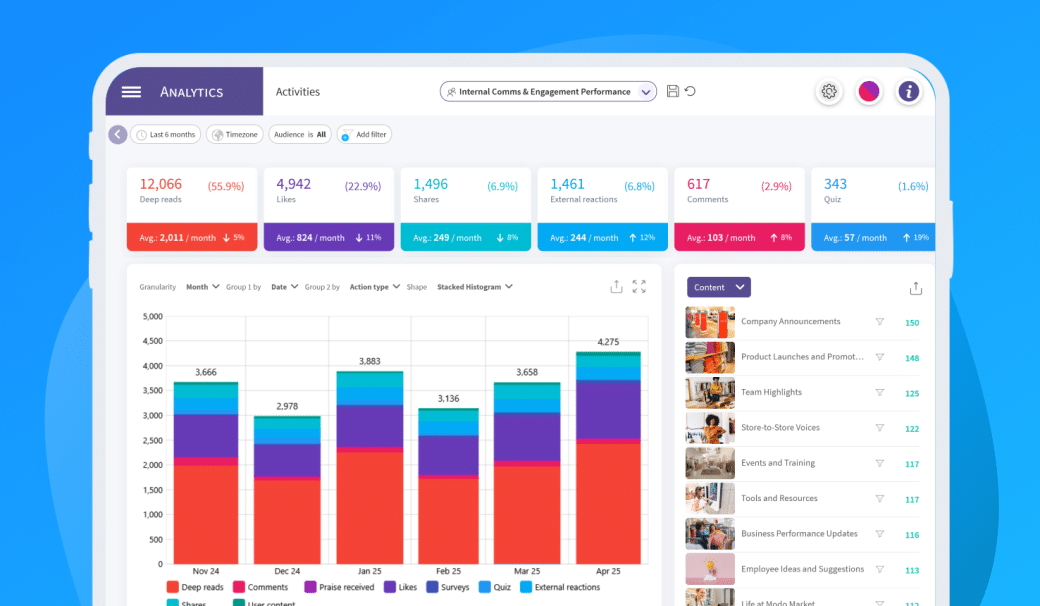The image size is (1040, 606).
Task: Select the Activities tab
Action: pyautogui.click(x=298, y=92)
